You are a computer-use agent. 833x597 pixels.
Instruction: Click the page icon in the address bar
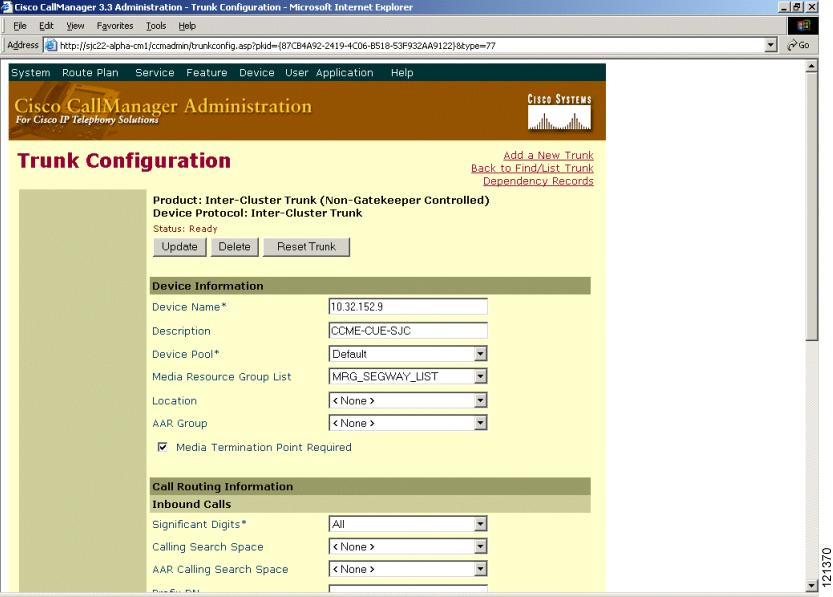(51, 46)
